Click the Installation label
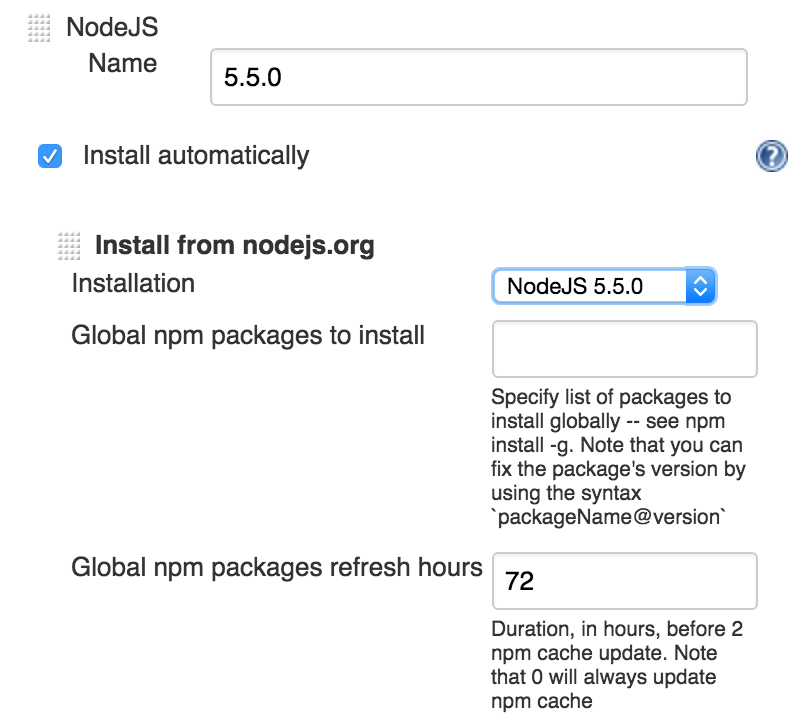Screen dimensions: 802x728 133,283
